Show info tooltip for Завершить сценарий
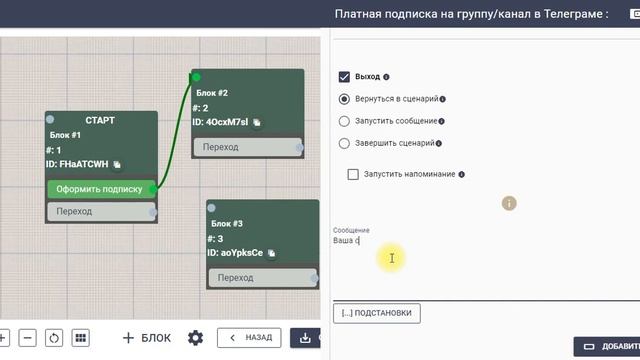The image size is (640, 360). [438, 143]
